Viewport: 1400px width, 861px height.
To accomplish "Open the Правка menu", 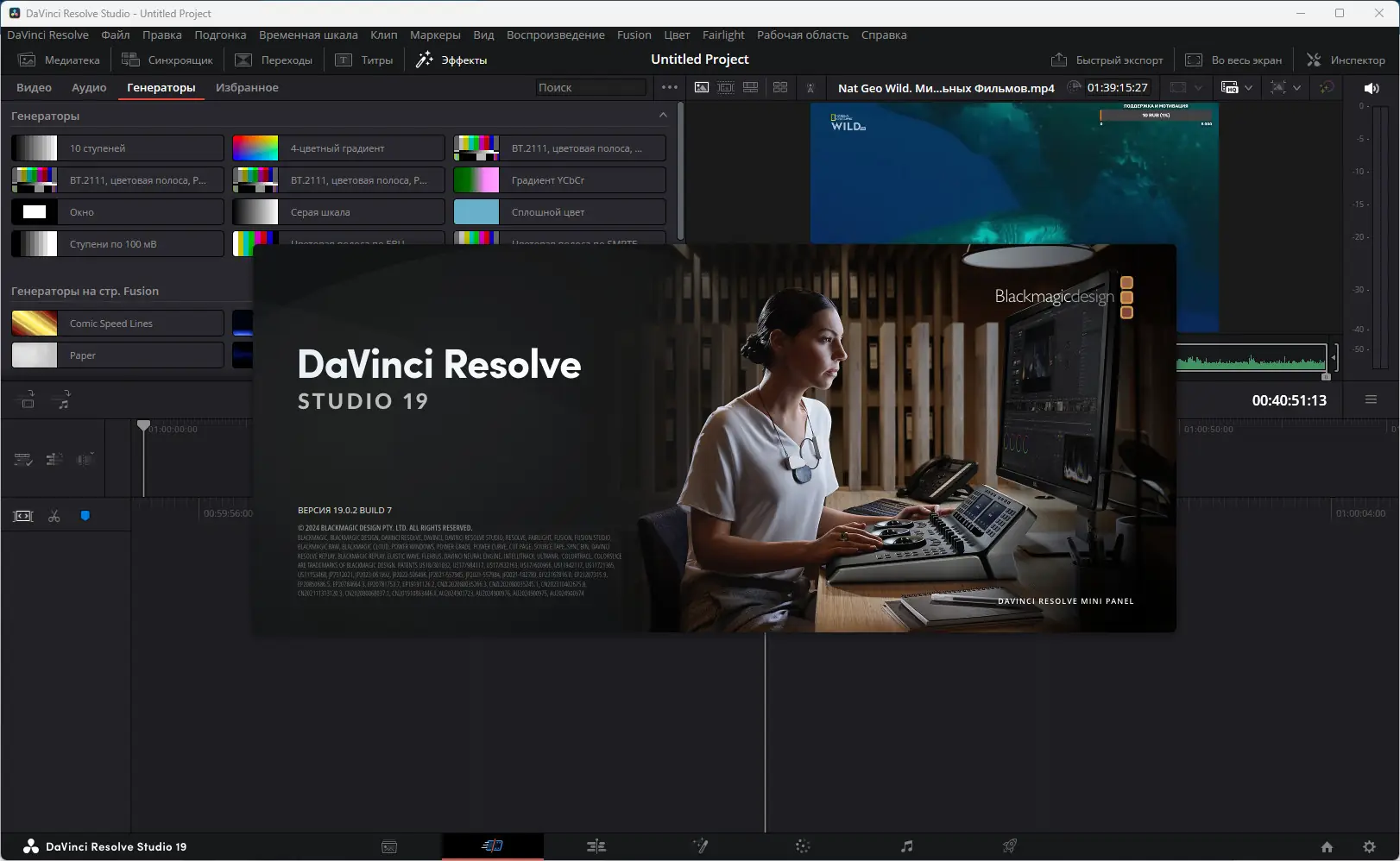I will [162, 35].
